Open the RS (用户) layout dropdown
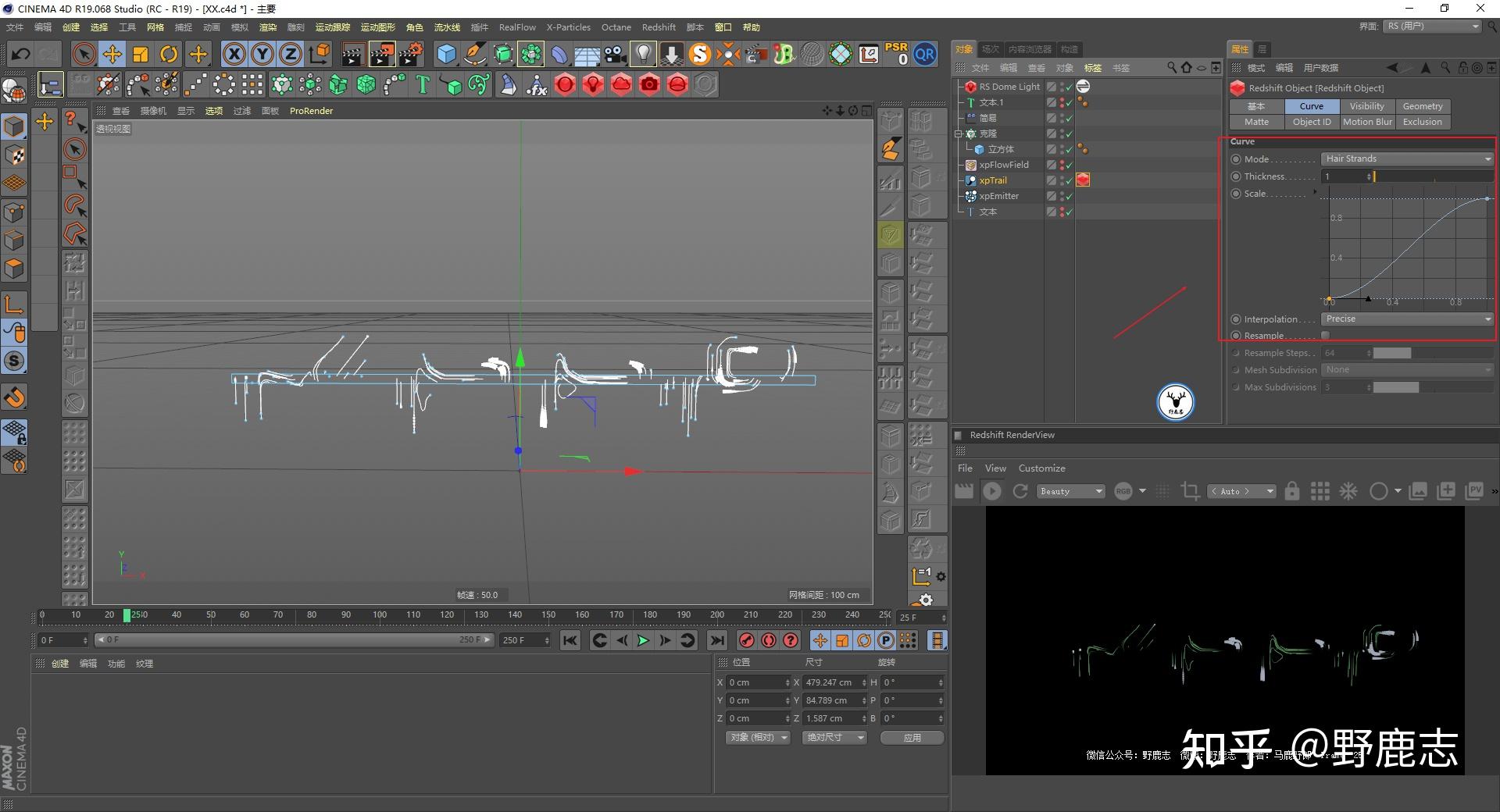This screenshot has height=812, width=1500. coord(1433,27)
